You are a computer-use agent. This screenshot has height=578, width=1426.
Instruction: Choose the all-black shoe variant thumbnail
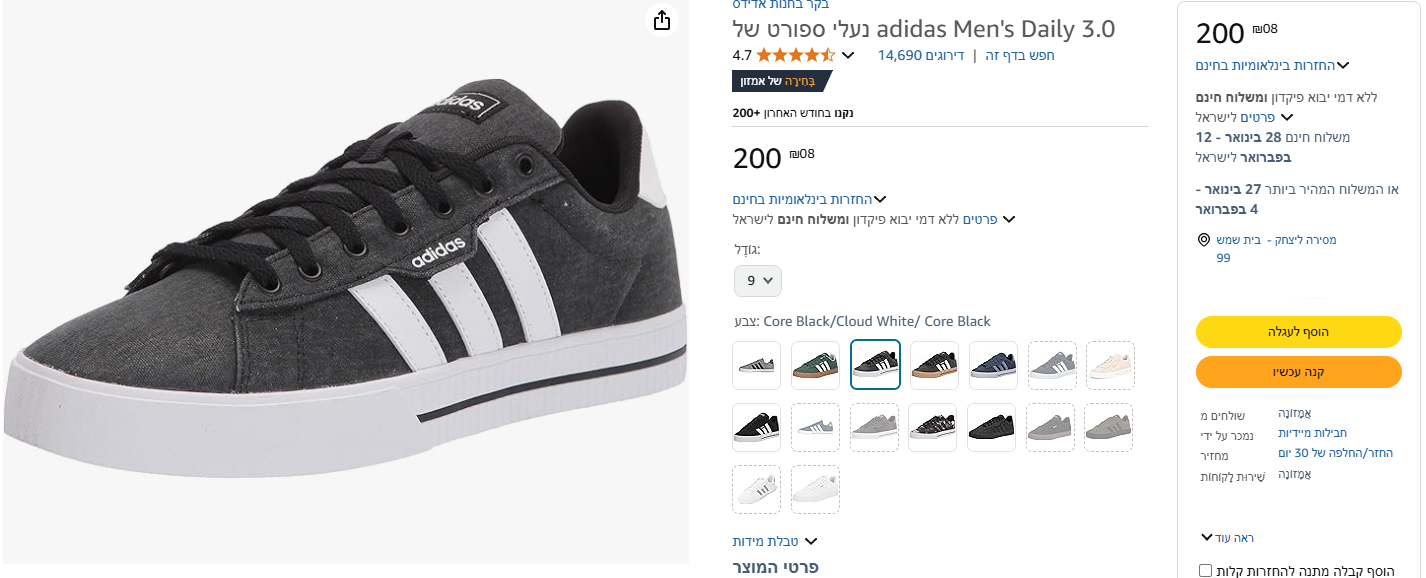coord(993,428)
